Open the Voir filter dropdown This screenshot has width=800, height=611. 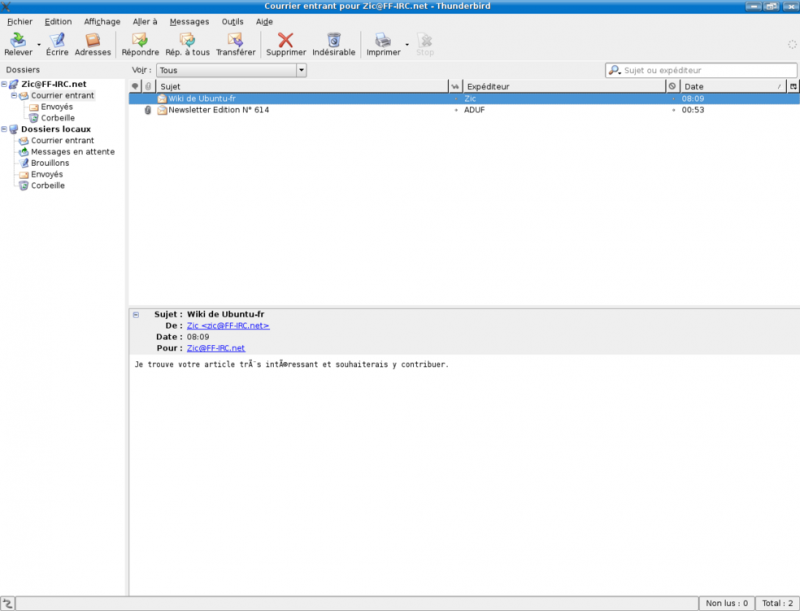tap(231, 71)
